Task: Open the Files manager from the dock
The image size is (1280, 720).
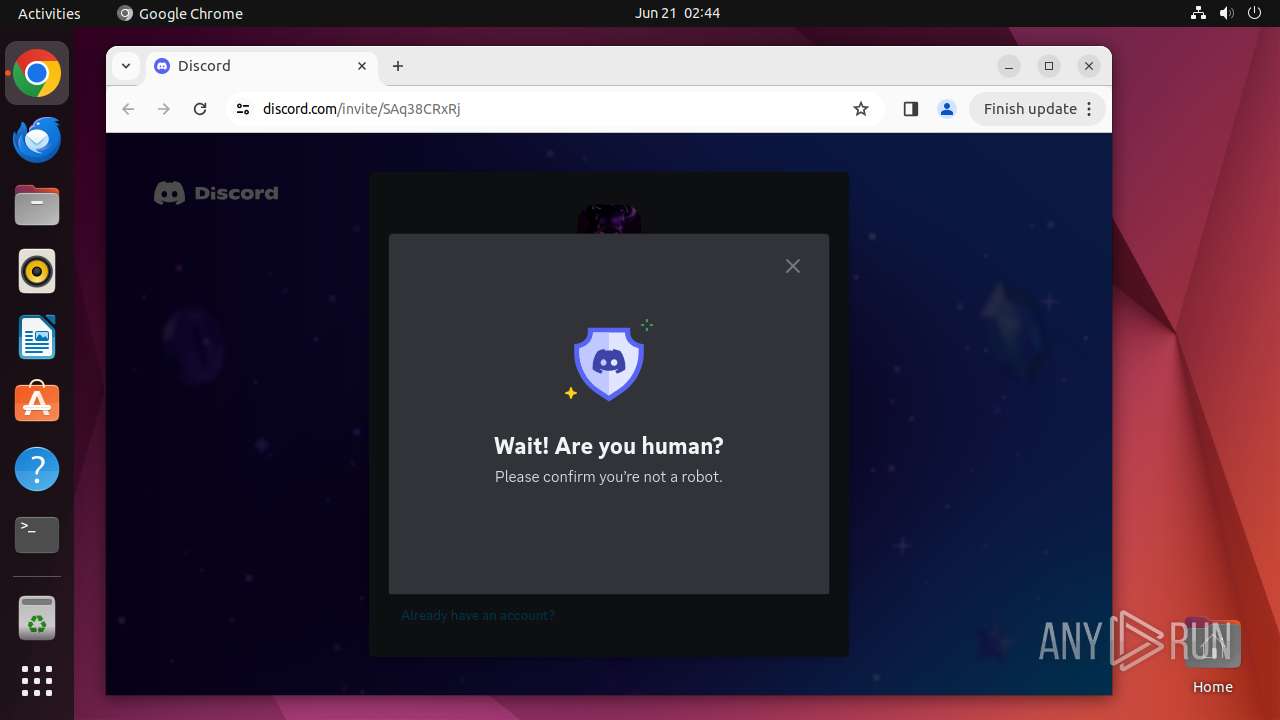Action: (x=37, y=205)
